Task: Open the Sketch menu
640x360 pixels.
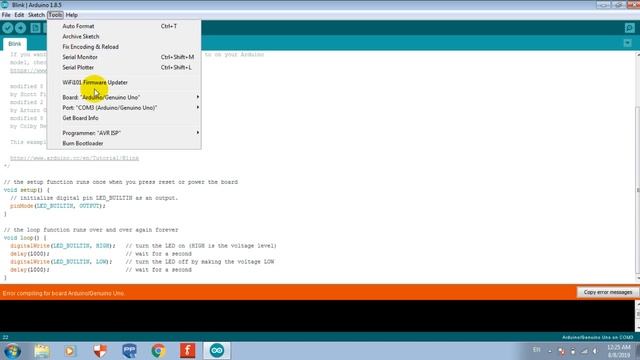Action: pyautogui.click(x=36, y=15)
